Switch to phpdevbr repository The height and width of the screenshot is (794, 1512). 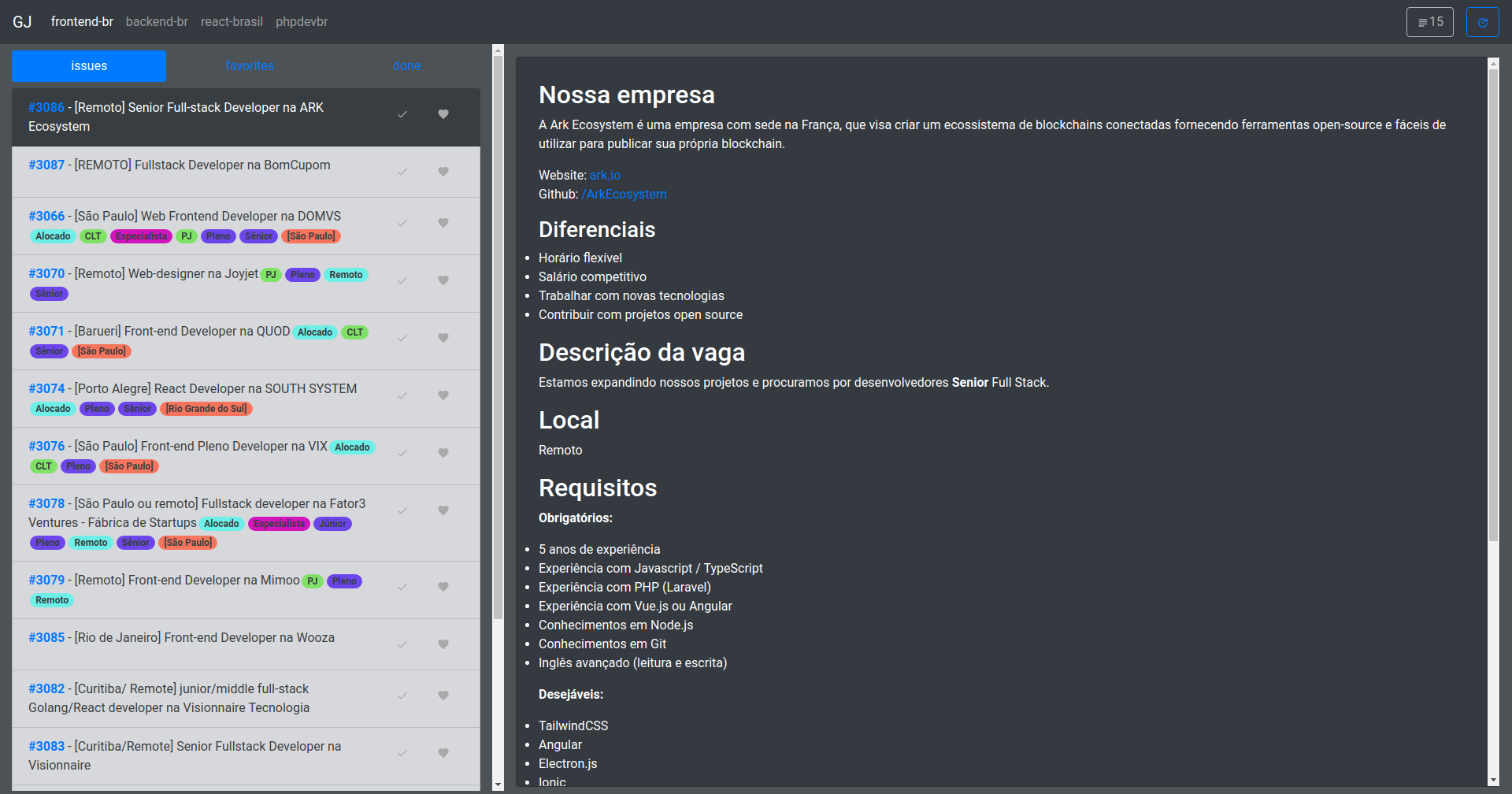coord(302,22)
